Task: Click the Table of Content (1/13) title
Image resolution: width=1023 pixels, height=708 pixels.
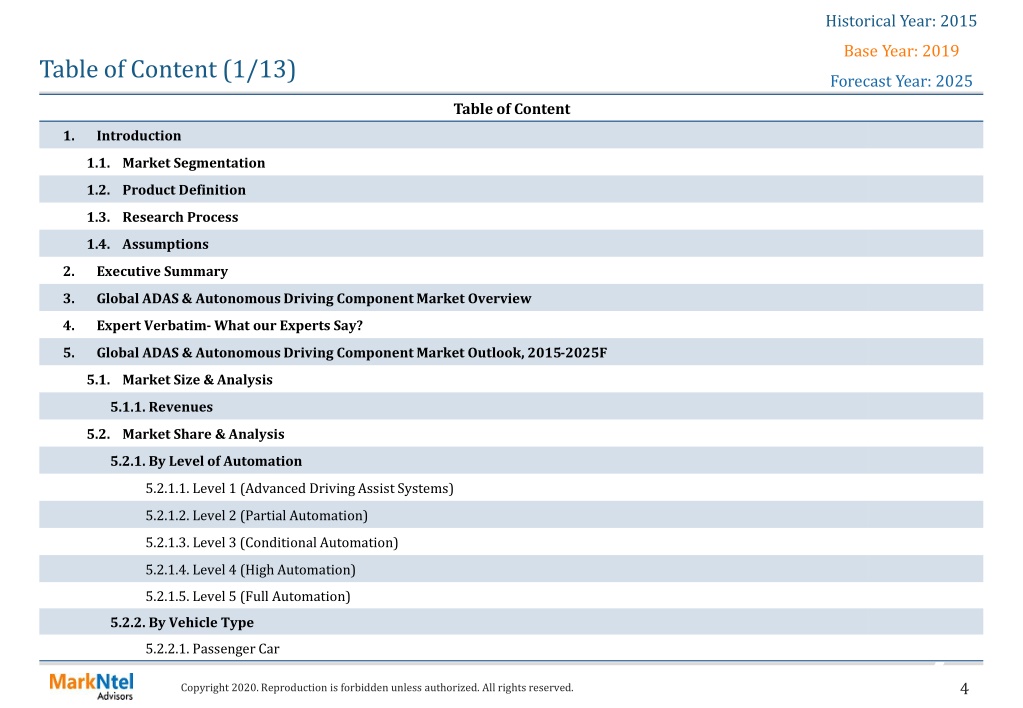Action: click(x=168, y=69)
